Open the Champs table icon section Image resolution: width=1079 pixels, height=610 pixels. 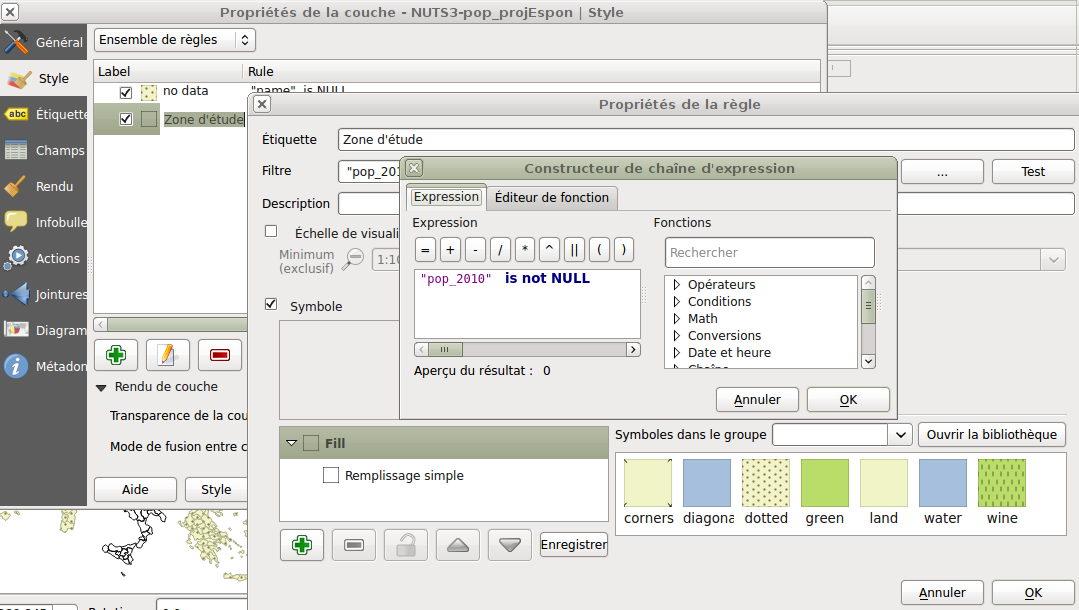point(16,150)
